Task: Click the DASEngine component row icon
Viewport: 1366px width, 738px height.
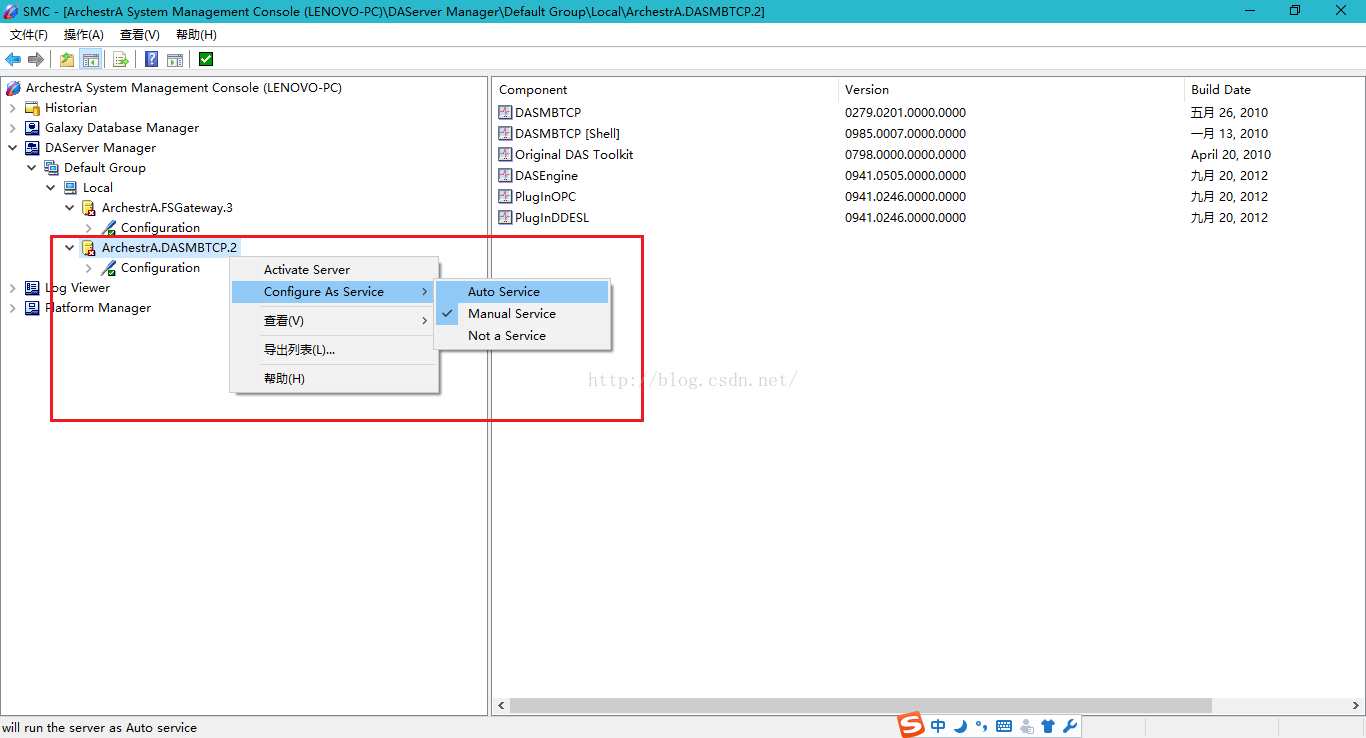Action: coord(505,176)
